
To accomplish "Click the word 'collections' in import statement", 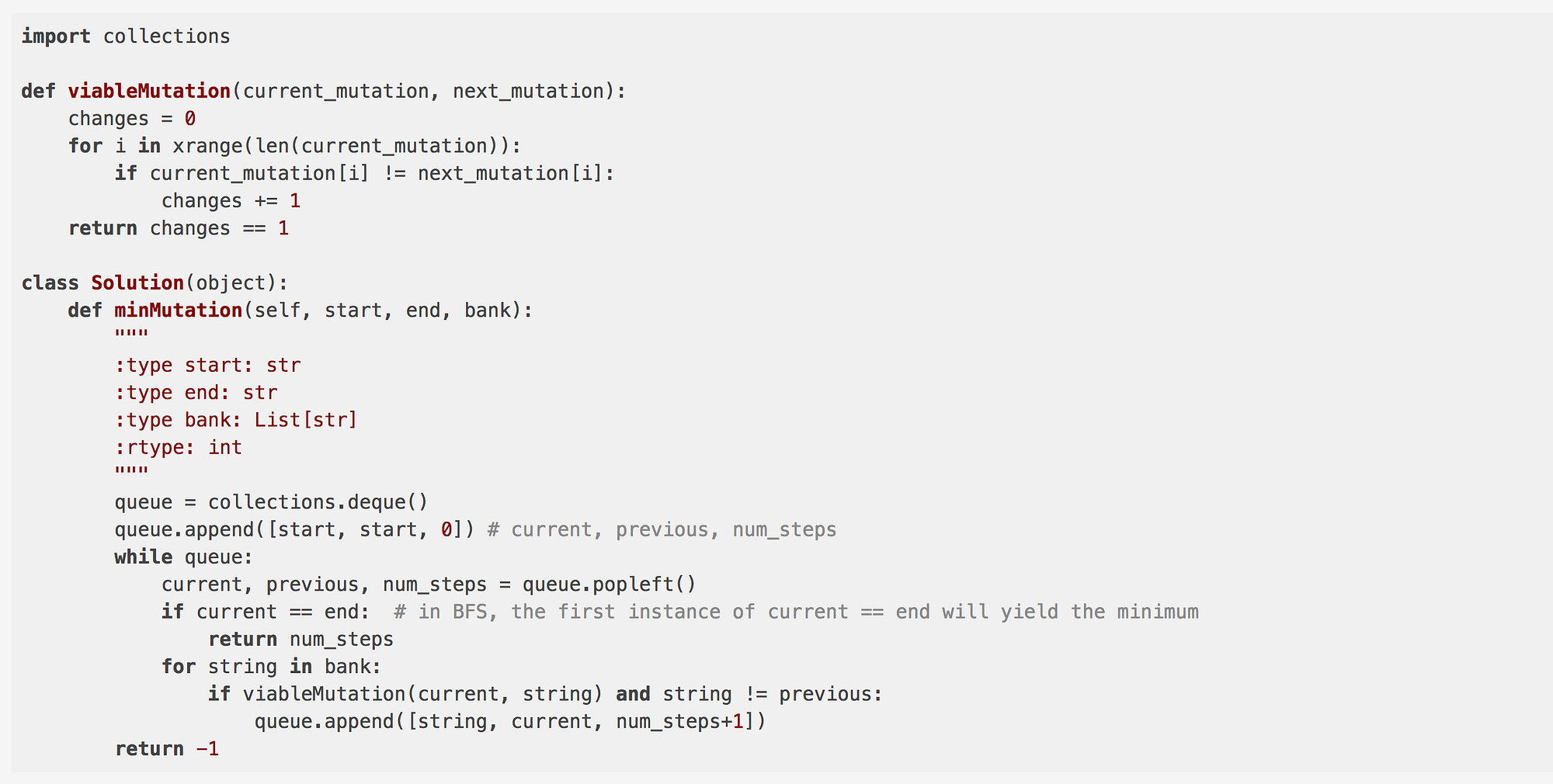I will pyautogui.click(x=166, y=36).
